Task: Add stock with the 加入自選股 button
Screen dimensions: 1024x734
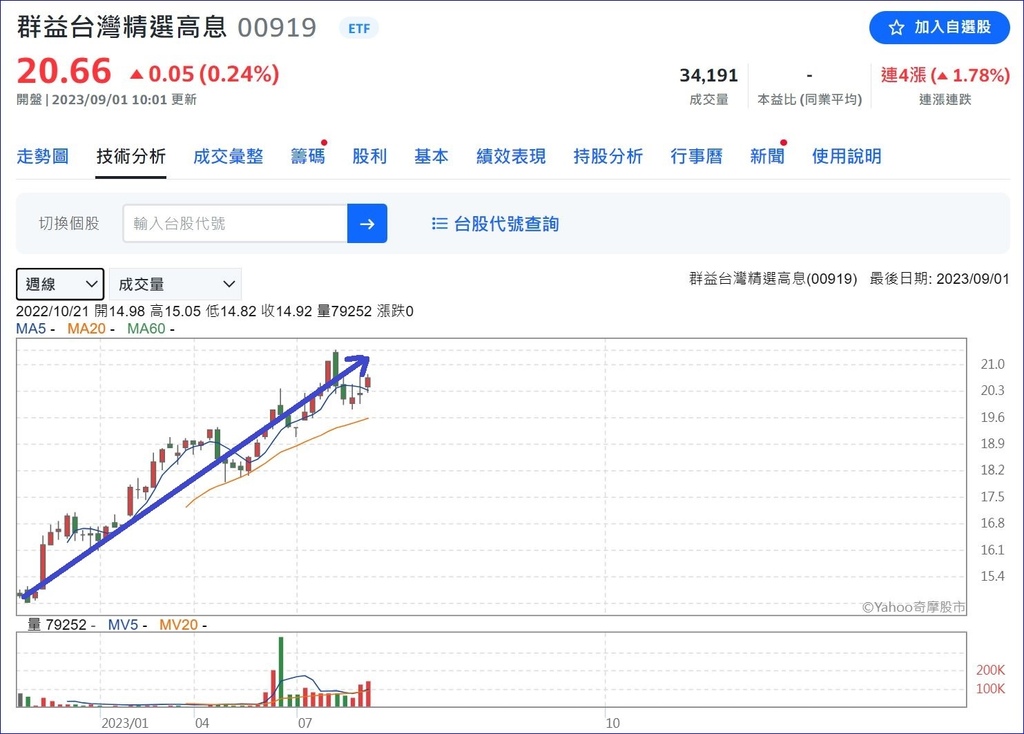Action: [939, 27]
